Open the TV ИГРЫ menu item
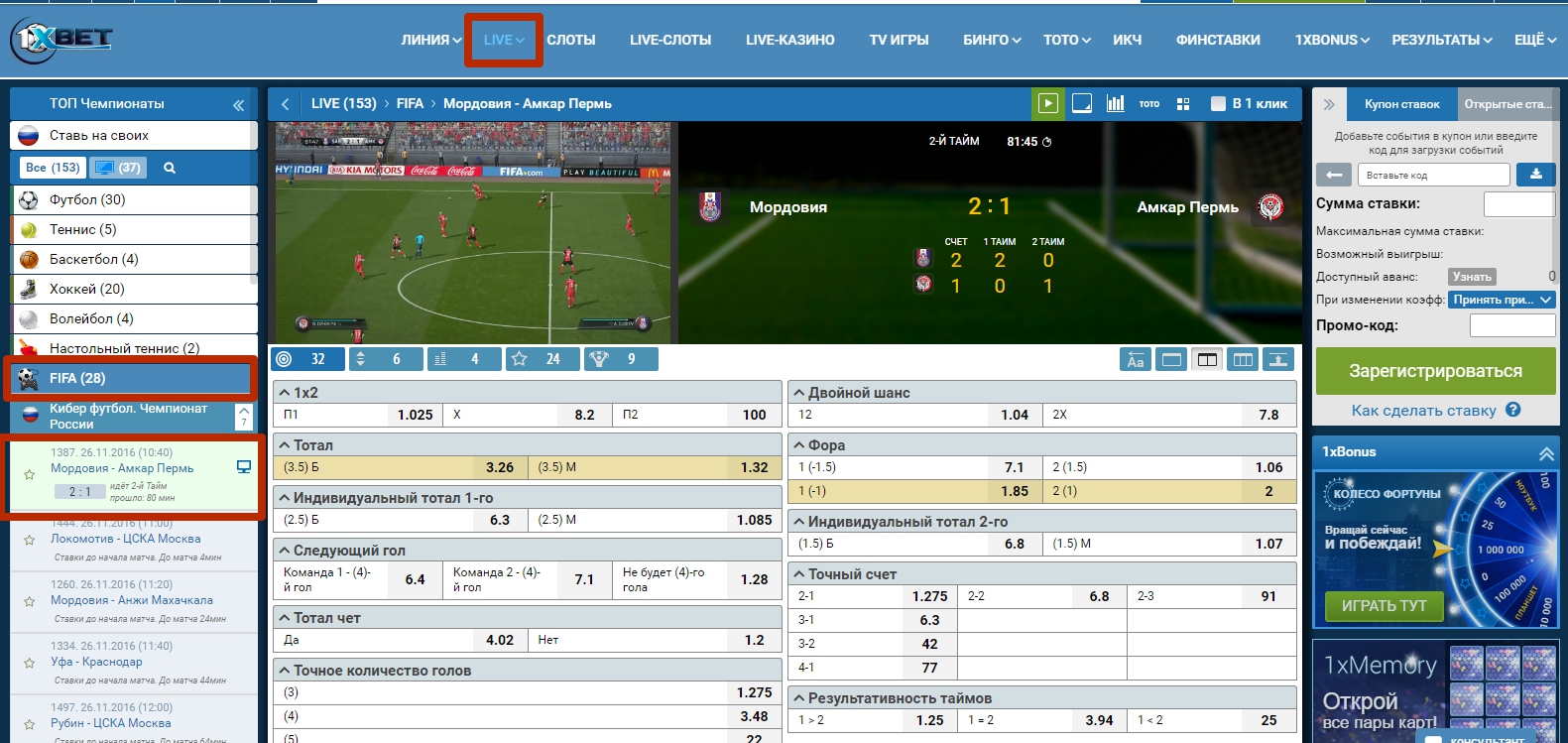The height and width of the screenshot is (743, 1568). (899, 40)
